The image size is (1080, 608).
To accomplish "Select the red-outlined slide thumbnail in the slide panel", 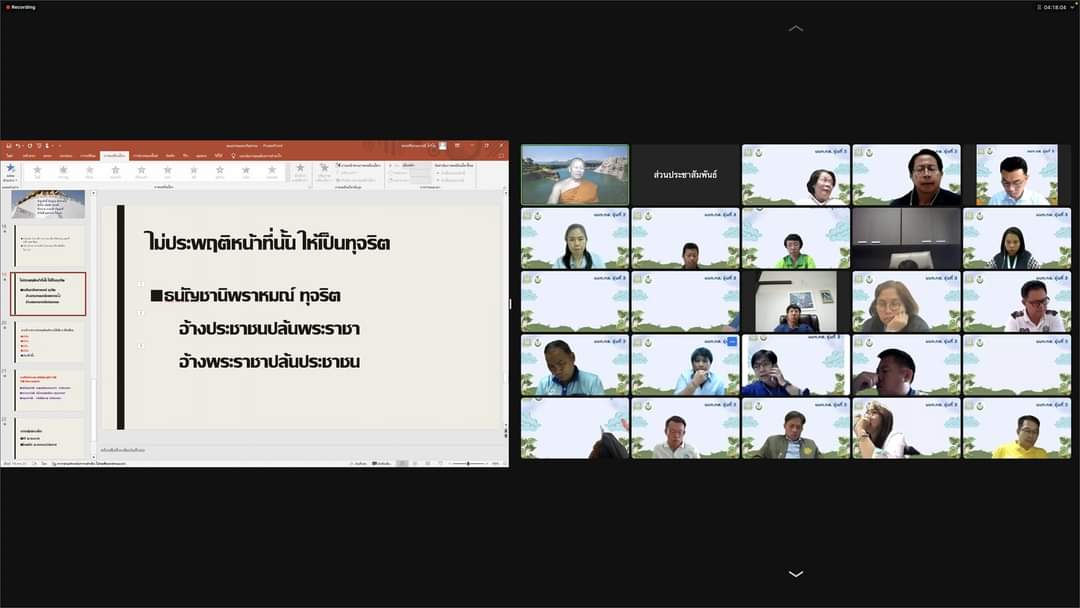I will (x=50, y=293).
